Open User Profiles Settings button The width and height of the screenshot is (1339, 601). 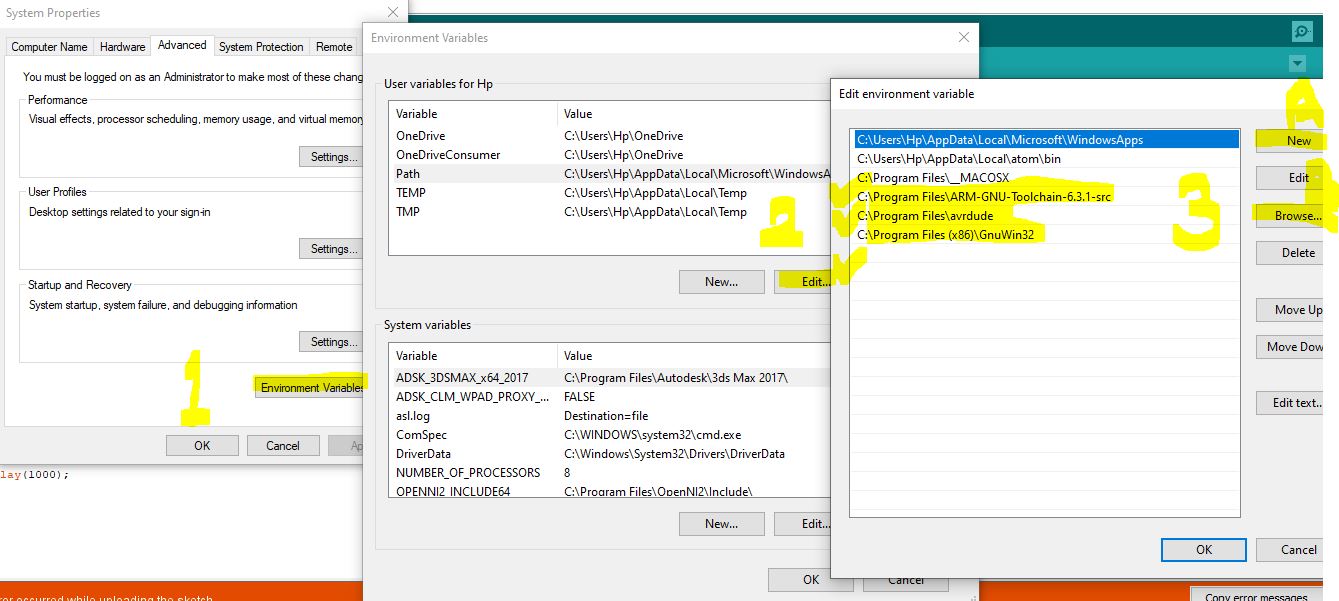(x=333, y=249)
